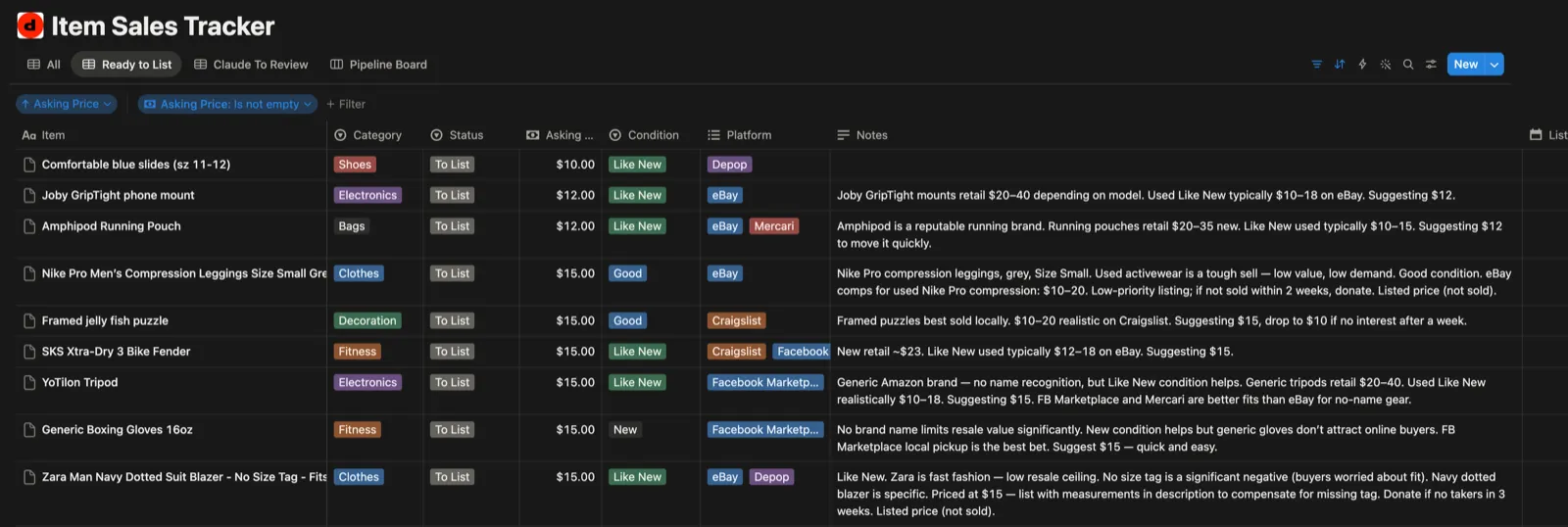The image size is (1568, 527).
Task: Click the Mercari platform tag
Action: (774, 226)
